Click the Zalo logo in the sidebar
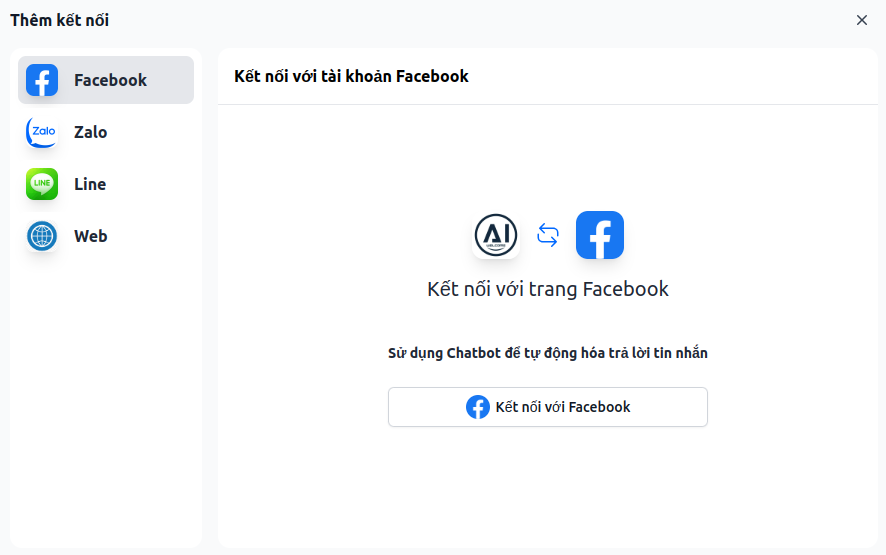Screen dimensions: 886x555 coord(42,132)
